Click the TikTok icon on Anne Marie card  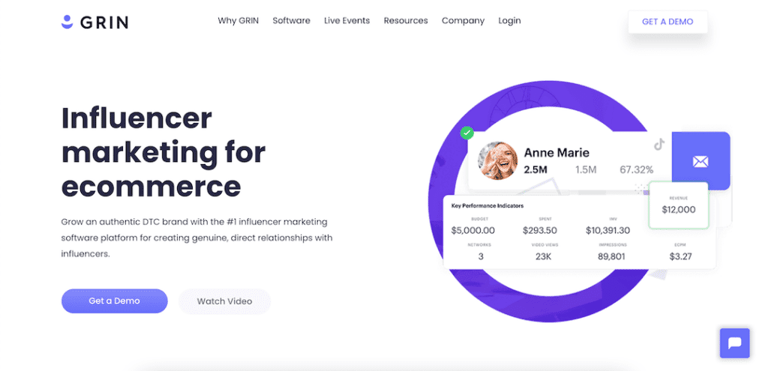(x=659, y=144)
